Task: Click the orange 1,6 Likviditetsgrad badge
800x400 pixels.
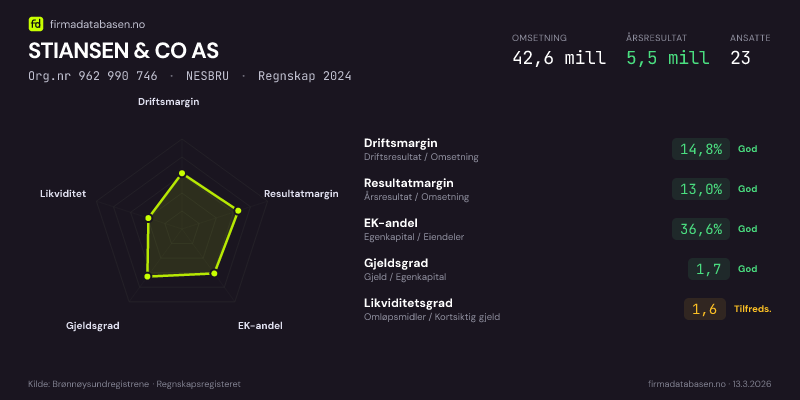Action: pyautogui.click(x=704, y=309)
